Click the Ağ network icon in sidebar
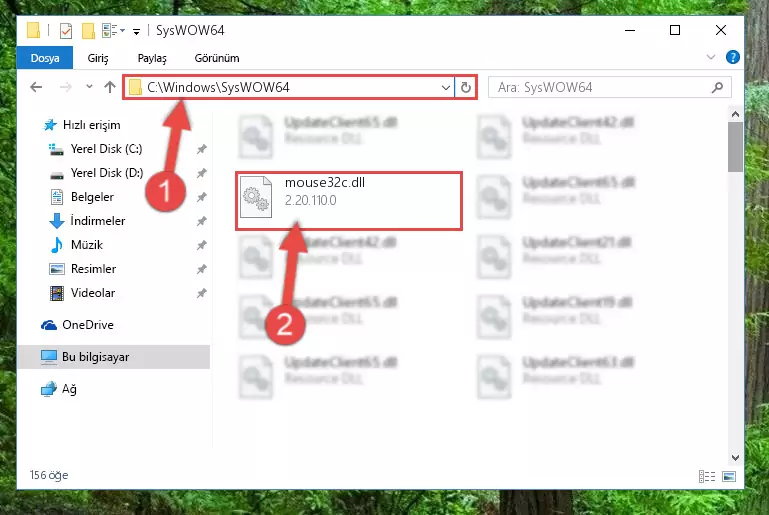This screenshot has height=515, width=769. point(49,389)
